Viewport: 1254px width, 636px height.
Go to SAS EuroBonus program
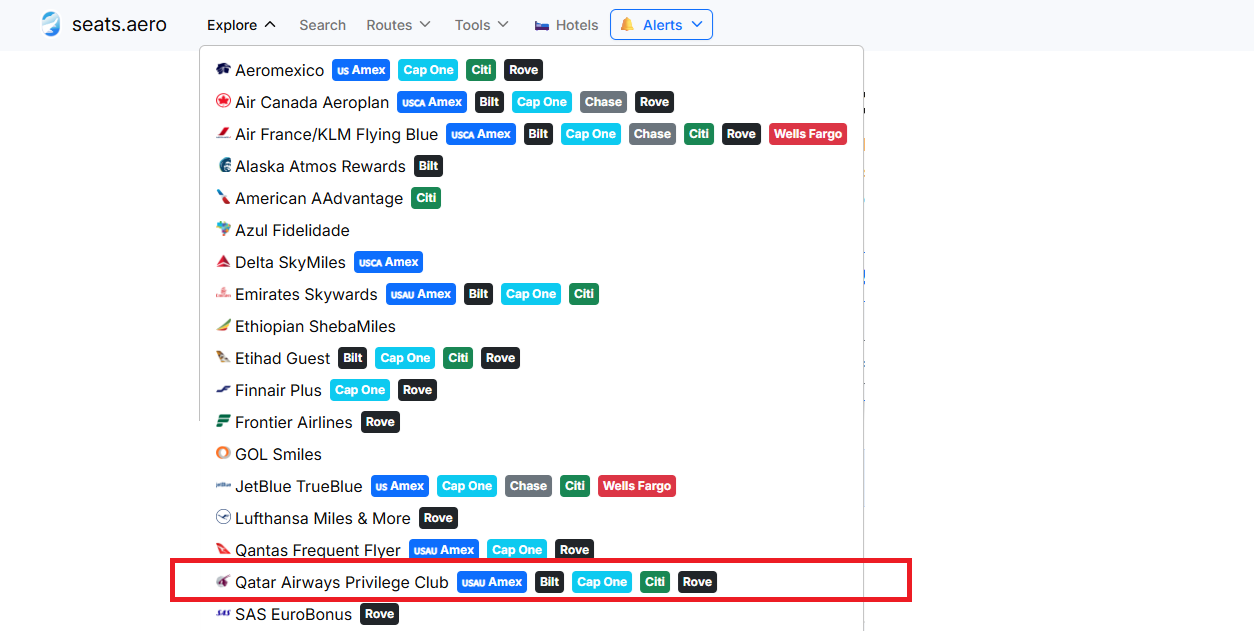(x=293, y=614)
